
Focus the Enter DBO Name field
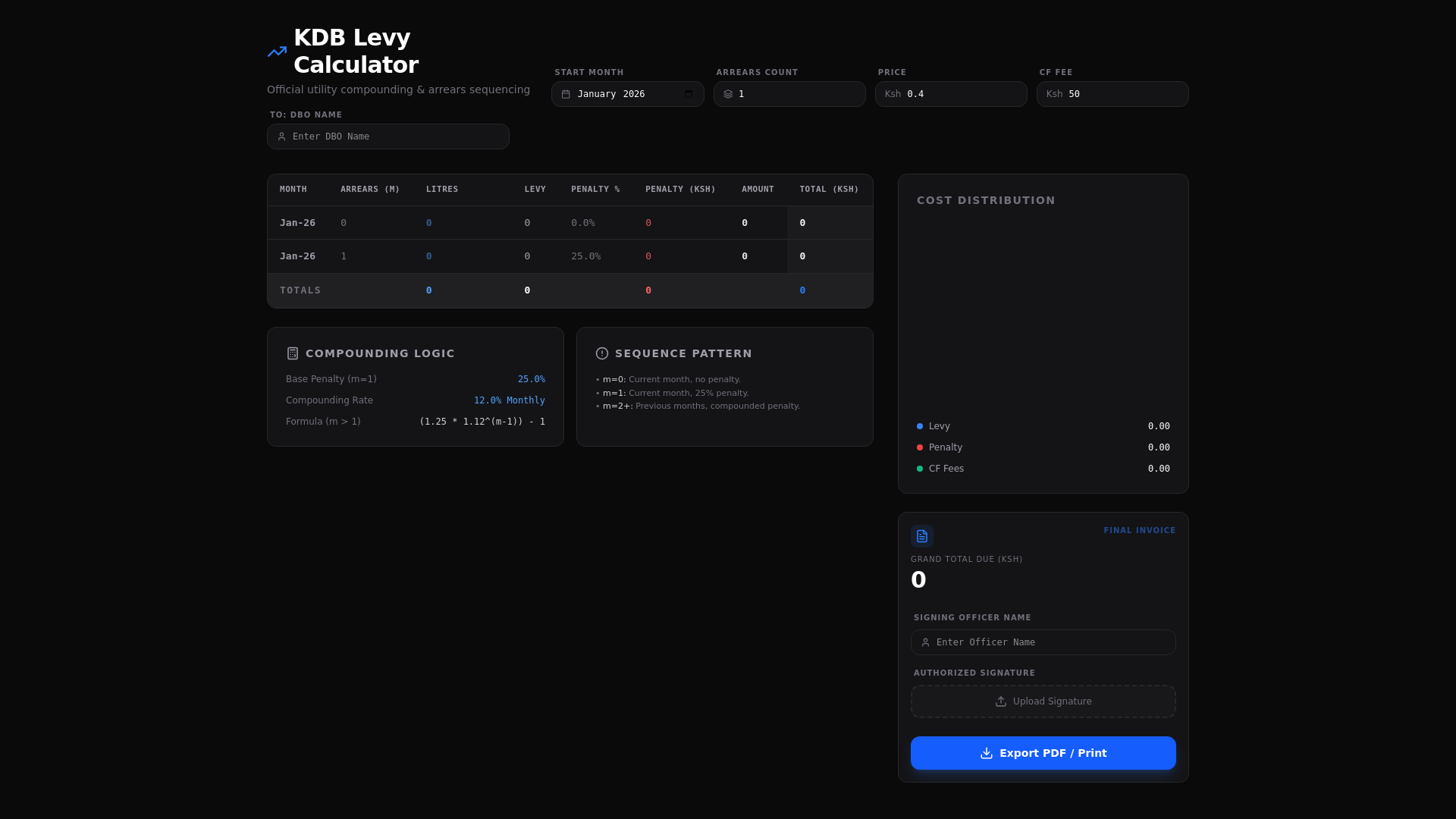pos(388,136)
